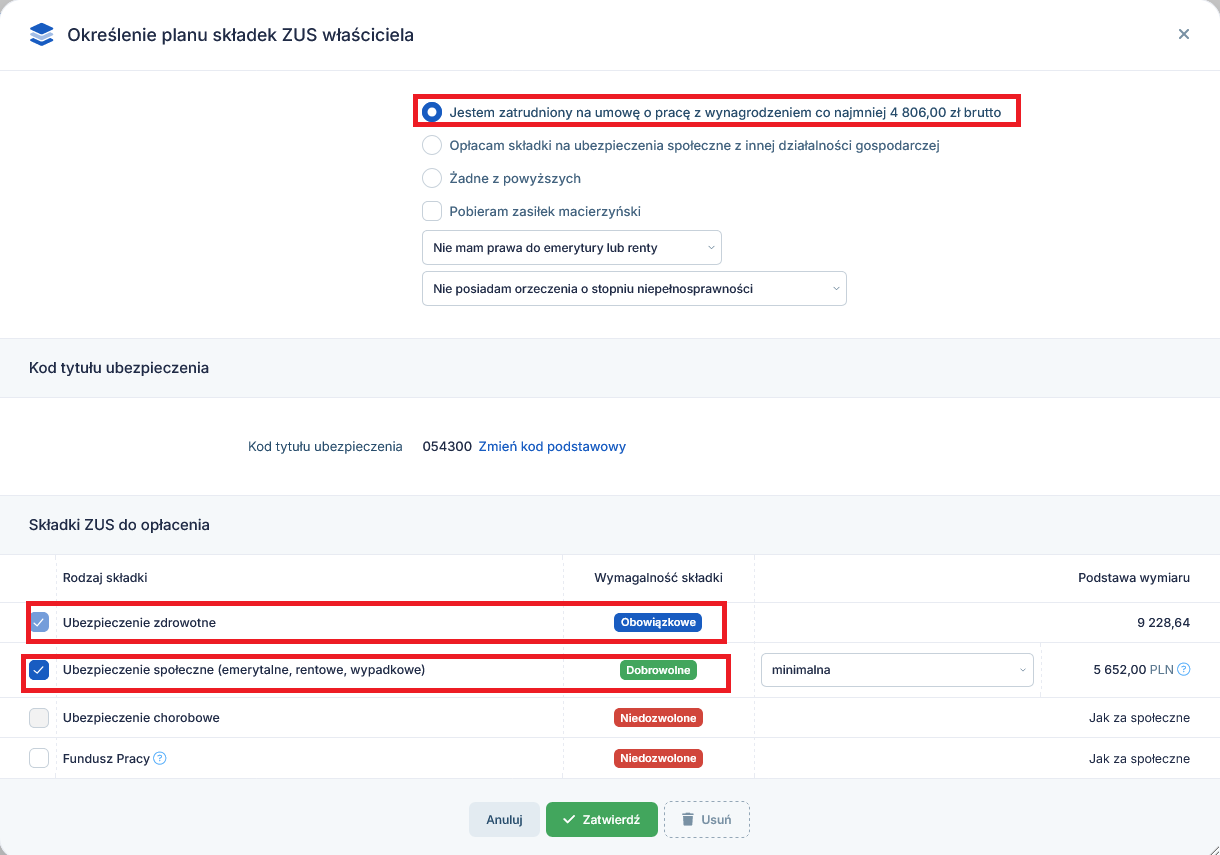Image resolution: width=1220 pixels, height=855 pixels.
Task: Click the Obowiązkowe badge for health insurance
Action: pyautogui.click(x=657, y=622)
